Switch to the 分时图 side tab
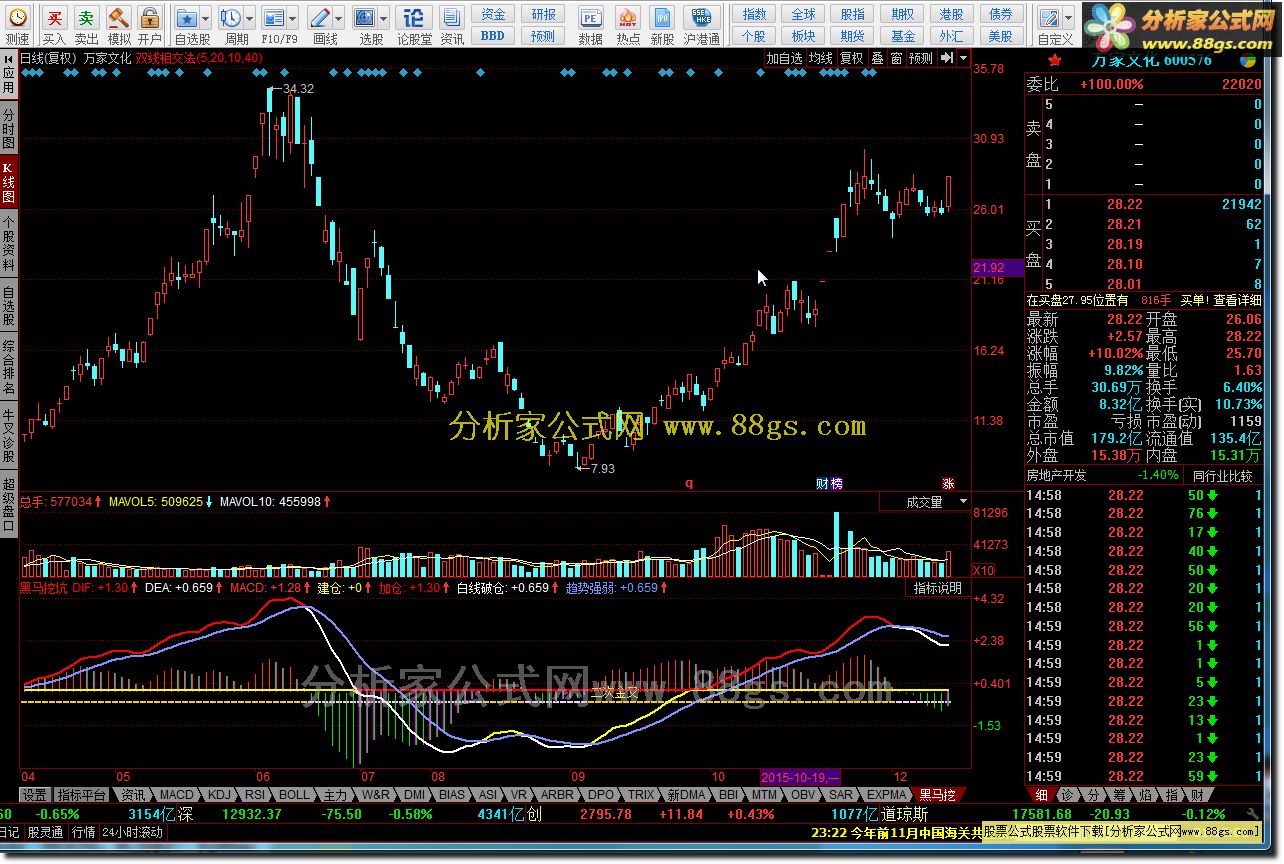The height and width of the screenshot is (864, 1284). tap(9, 130)
